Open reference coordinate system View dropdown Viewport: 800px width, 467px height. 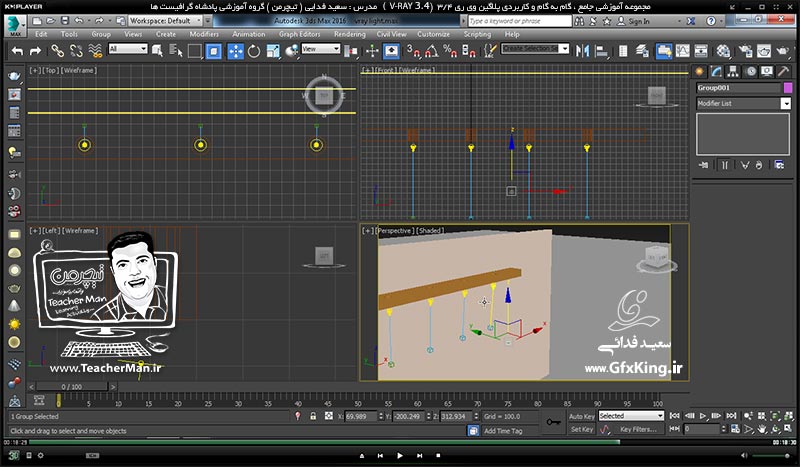320,49
